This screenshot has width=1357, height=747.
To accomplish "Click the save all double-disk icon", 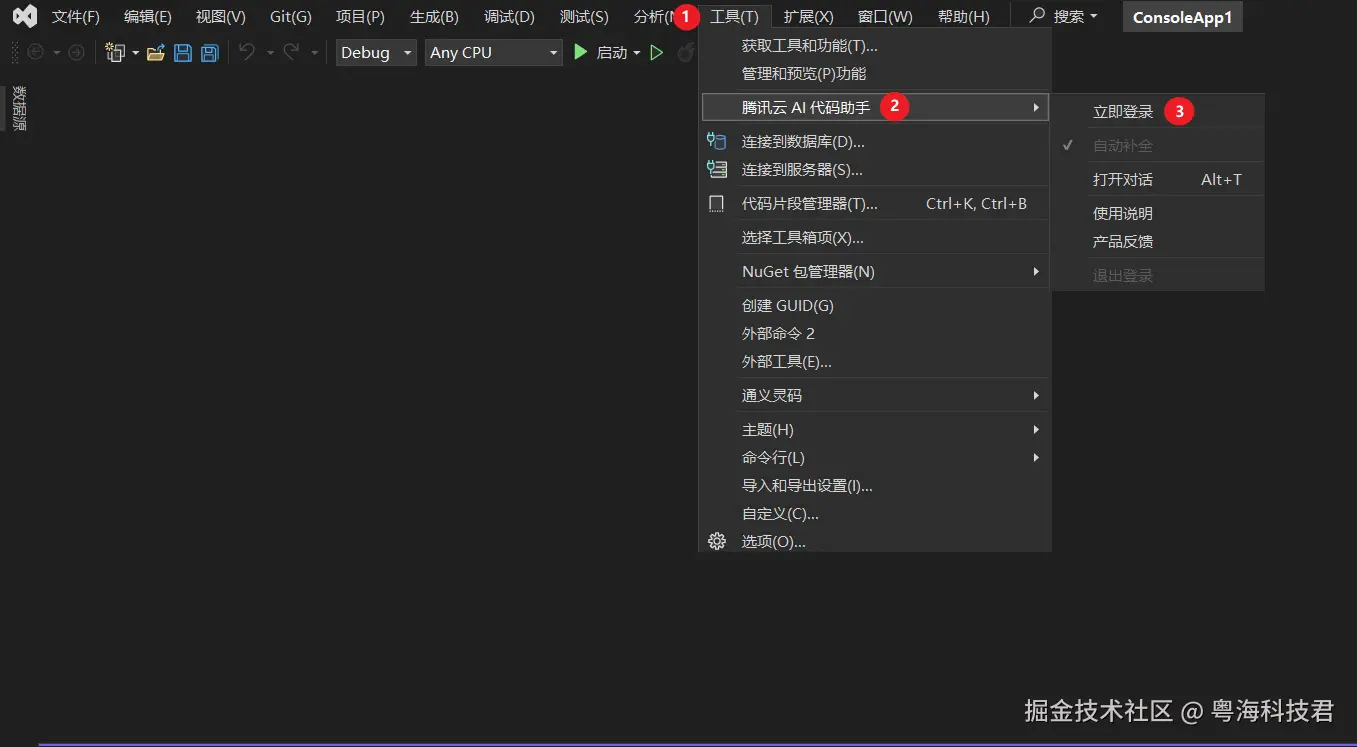I will coord(209,52).
